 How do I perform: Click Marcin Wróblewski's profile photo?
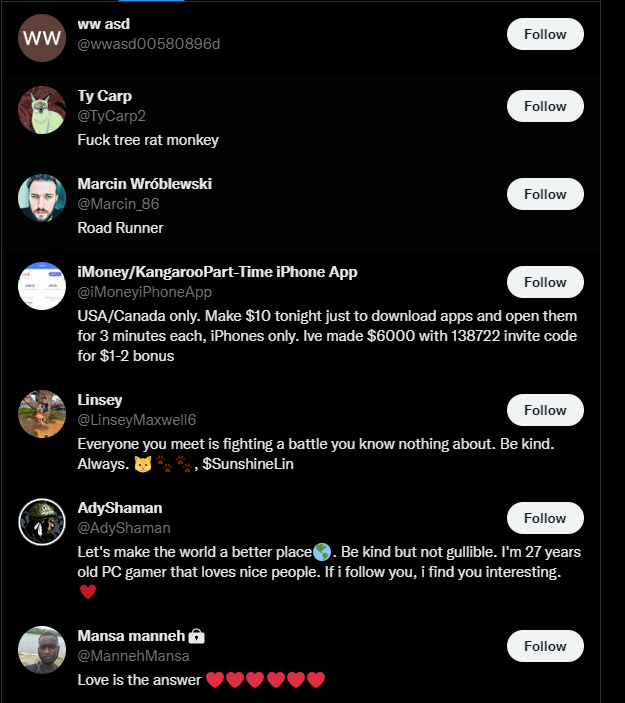point(42,198)
